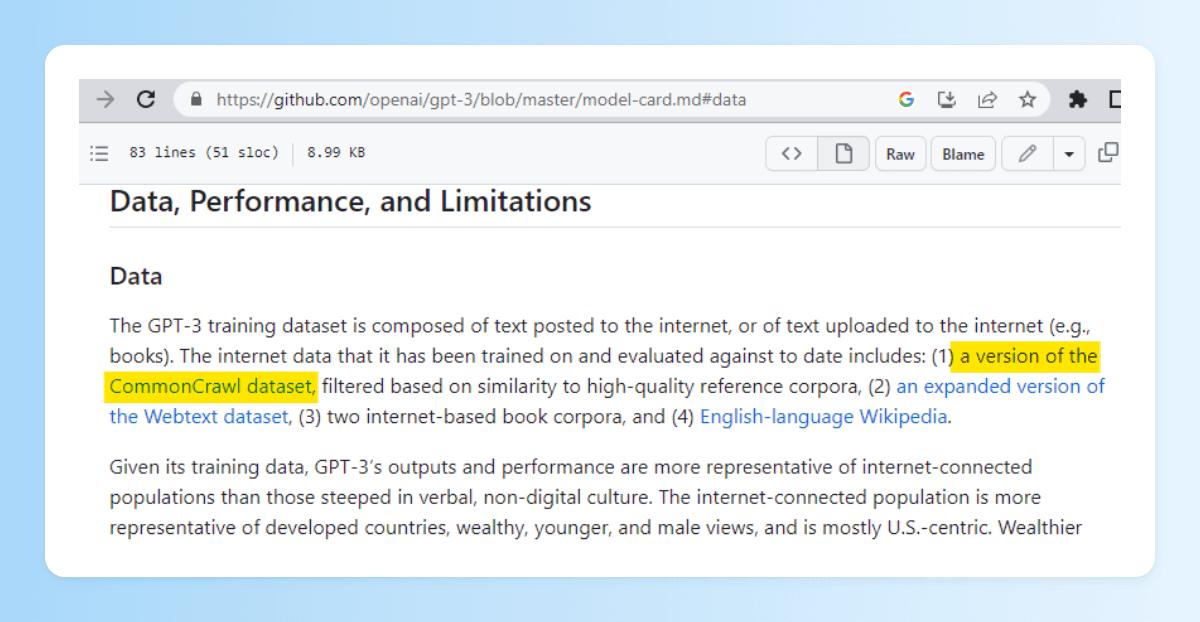Open the browser extensions puzzle icon

pyautogui.click(x=1077, y=100)
